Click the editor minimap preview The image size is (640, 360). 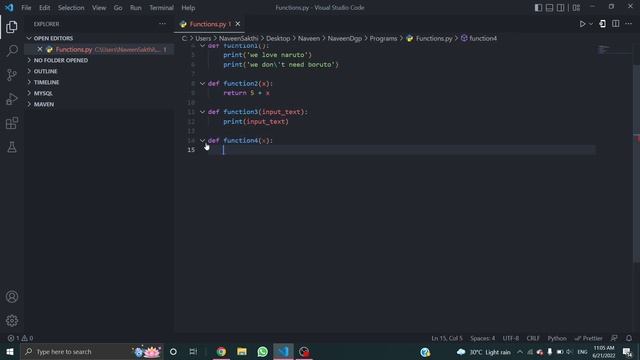pos(613,50)
